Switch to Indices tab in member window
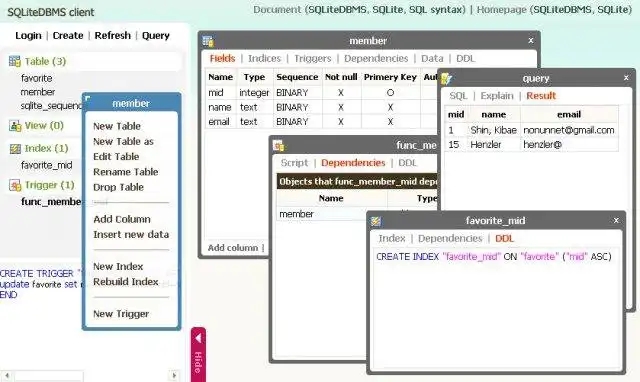The image size is (640, 382). [264, 58]
